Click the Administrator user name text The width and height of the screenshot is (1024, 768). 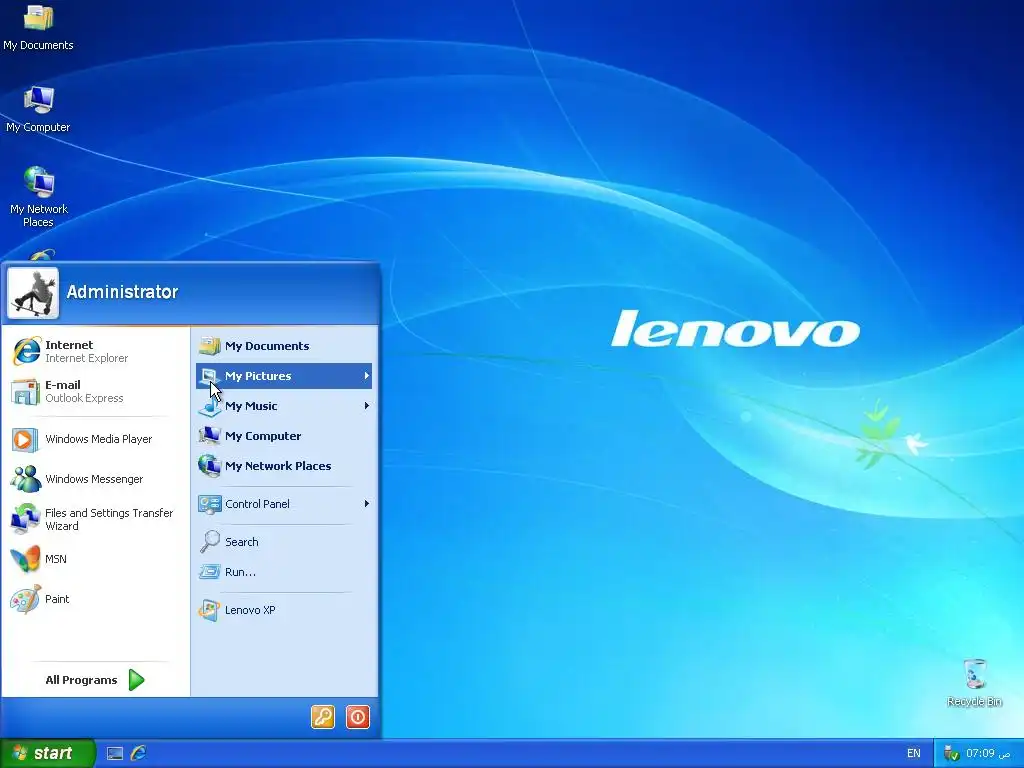click(x=122, y=292)
